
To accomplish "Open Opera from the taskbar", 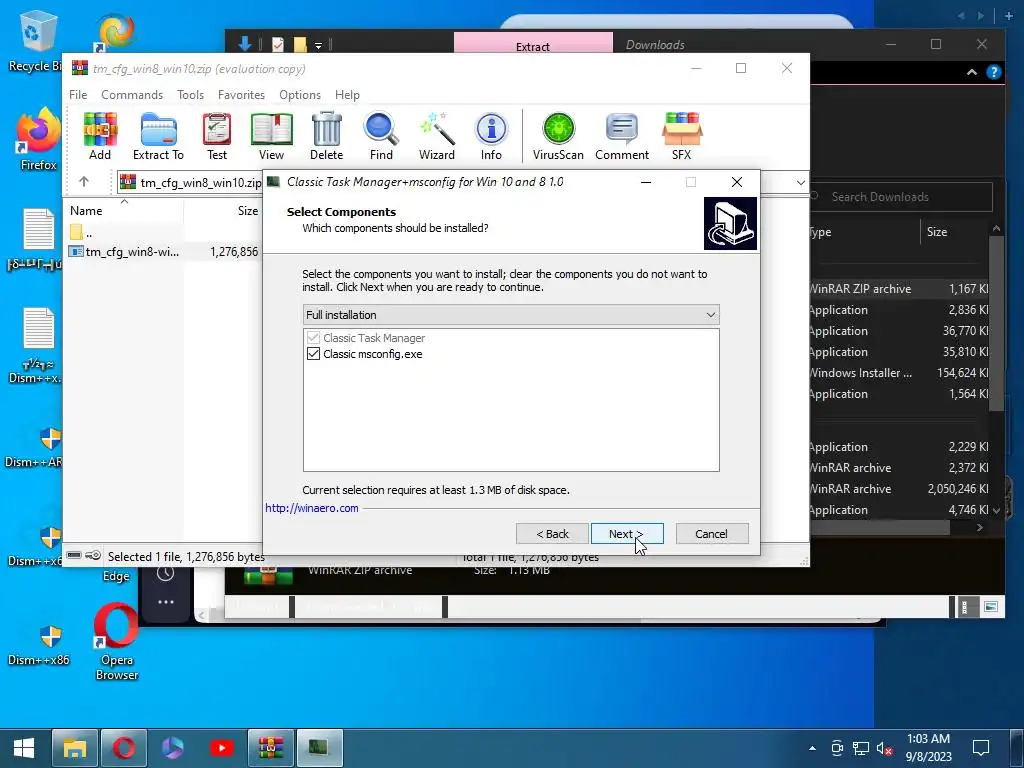I will click(123, 748).
